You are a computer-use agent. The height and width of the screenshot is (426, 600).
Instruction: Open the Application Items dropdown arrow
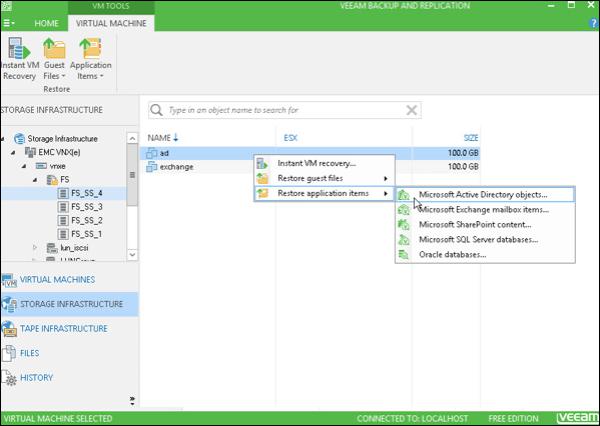[102, 76]
